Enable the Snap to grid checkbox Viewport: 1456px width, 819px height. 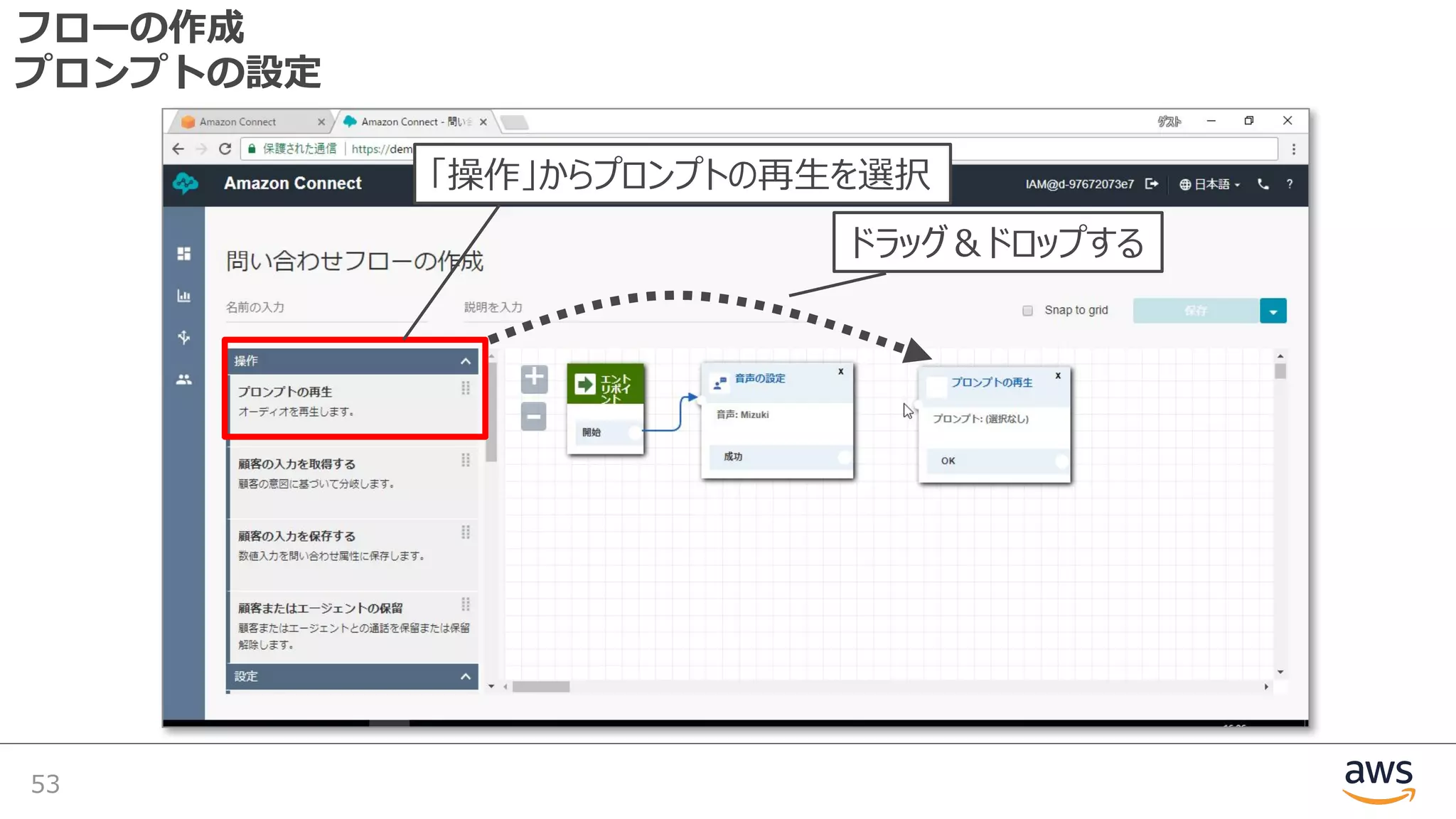(x=1027, y=311)
